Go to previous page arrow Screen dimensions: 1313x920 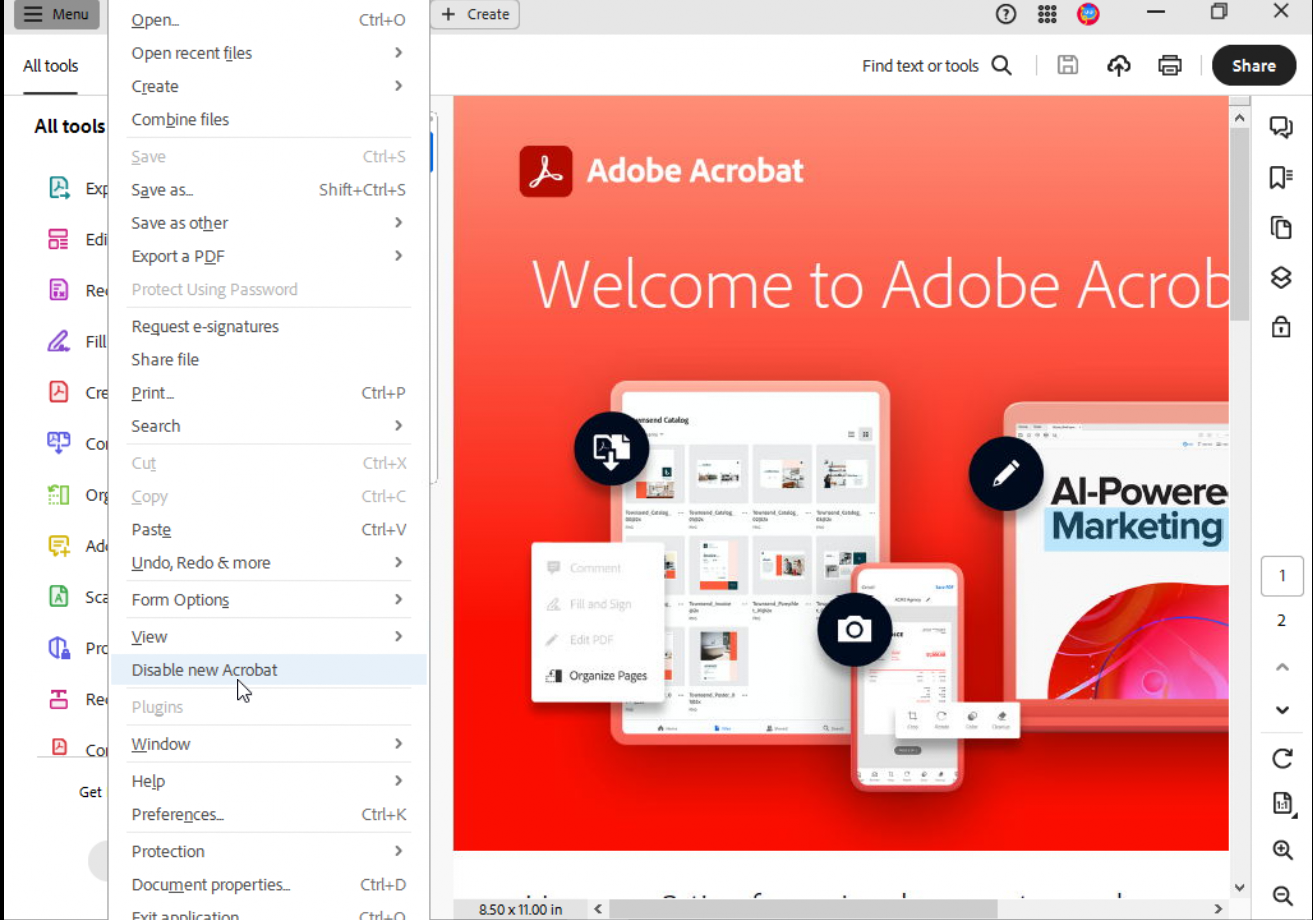(1282, 667)
